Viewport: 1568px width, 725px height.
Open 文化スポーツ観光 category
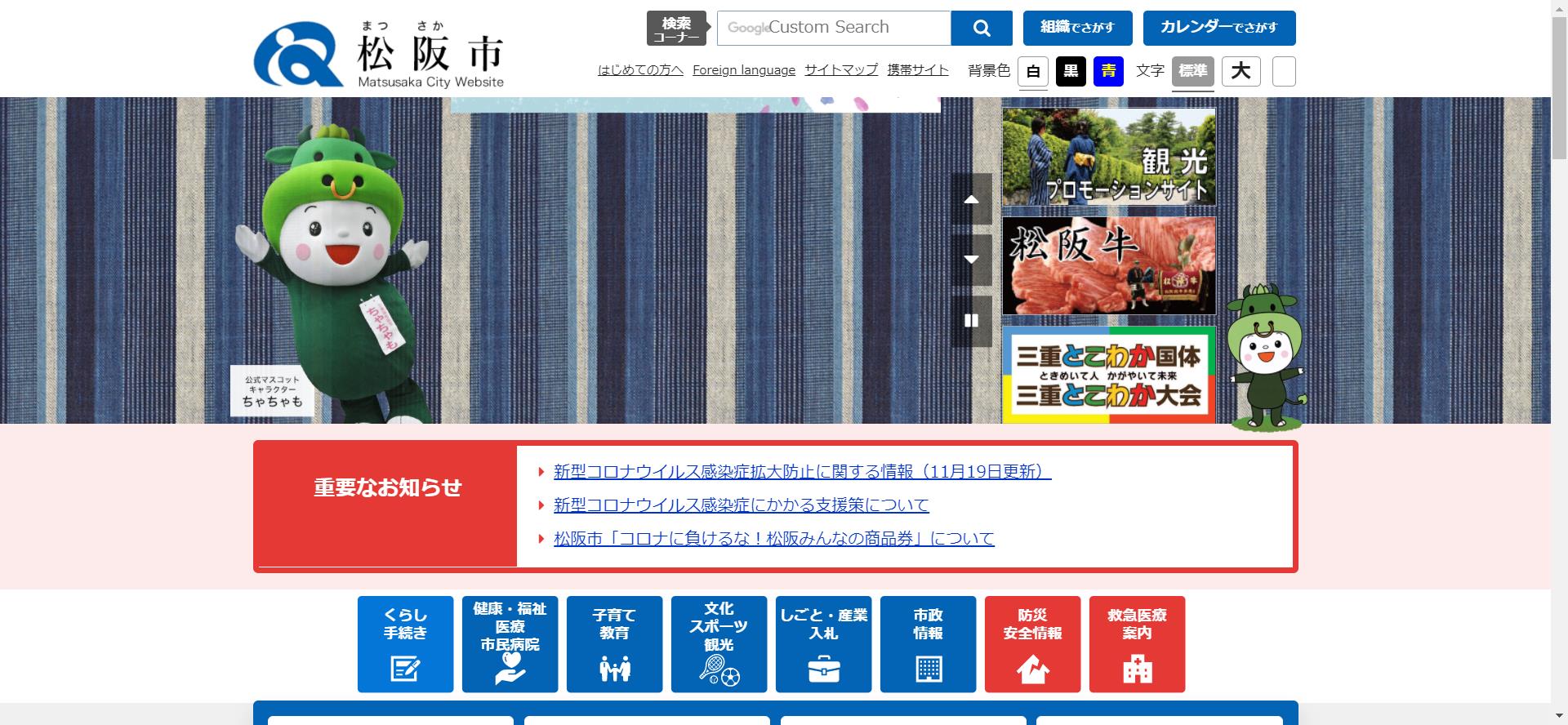(x=719, y=644)
